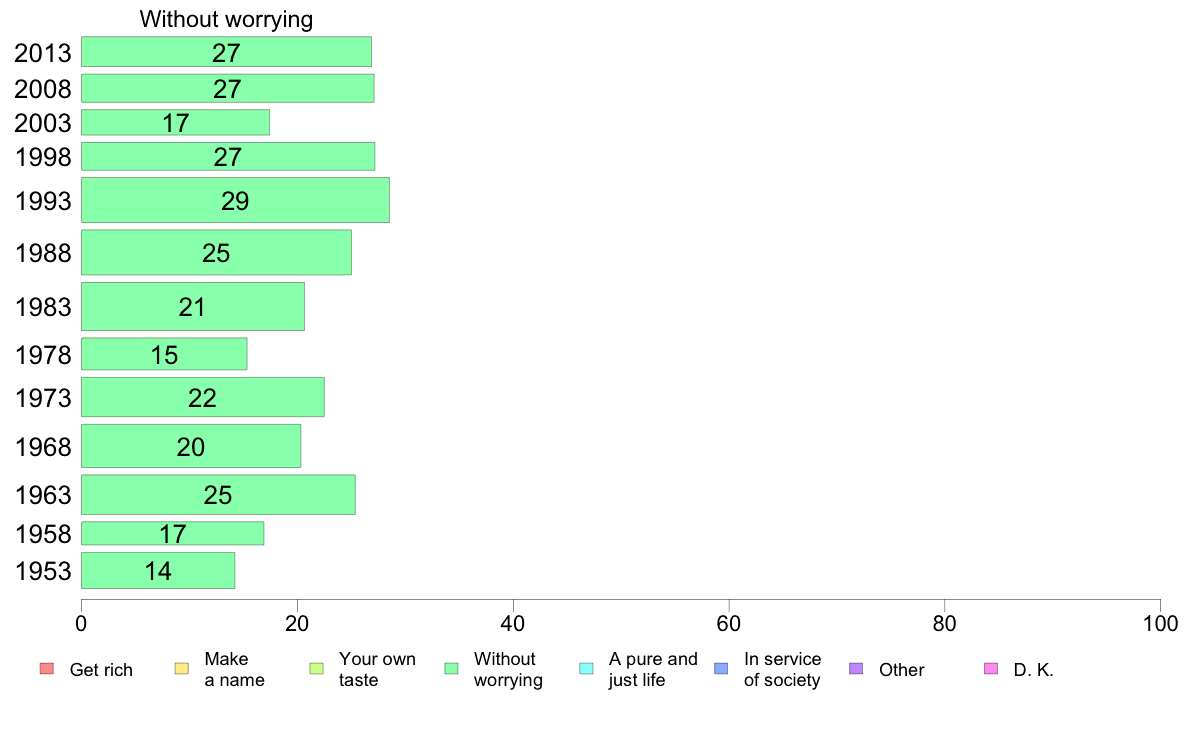Click the Without worrying chart title
This screenshot has width=1188, height=736.
pos(226,19)
